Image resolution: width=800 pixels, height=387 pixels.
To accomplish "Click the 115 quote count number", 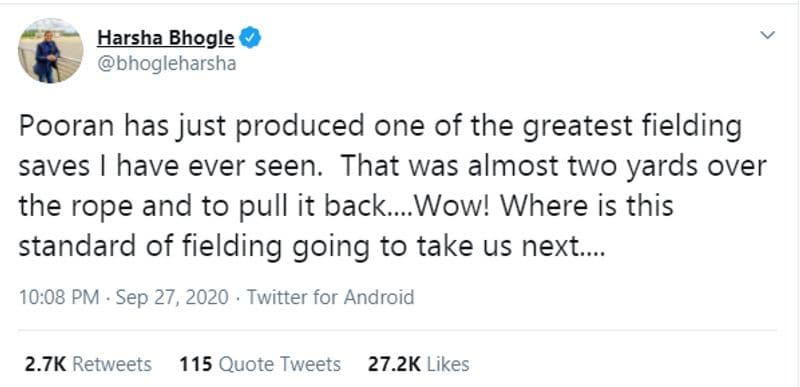I will 195,364.
